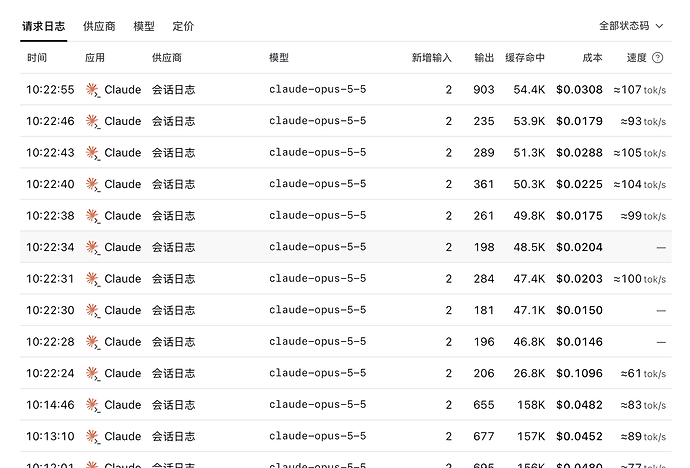The image size is (690, 468).
Task: Click the 应用 column header
Action: point(95,58)
